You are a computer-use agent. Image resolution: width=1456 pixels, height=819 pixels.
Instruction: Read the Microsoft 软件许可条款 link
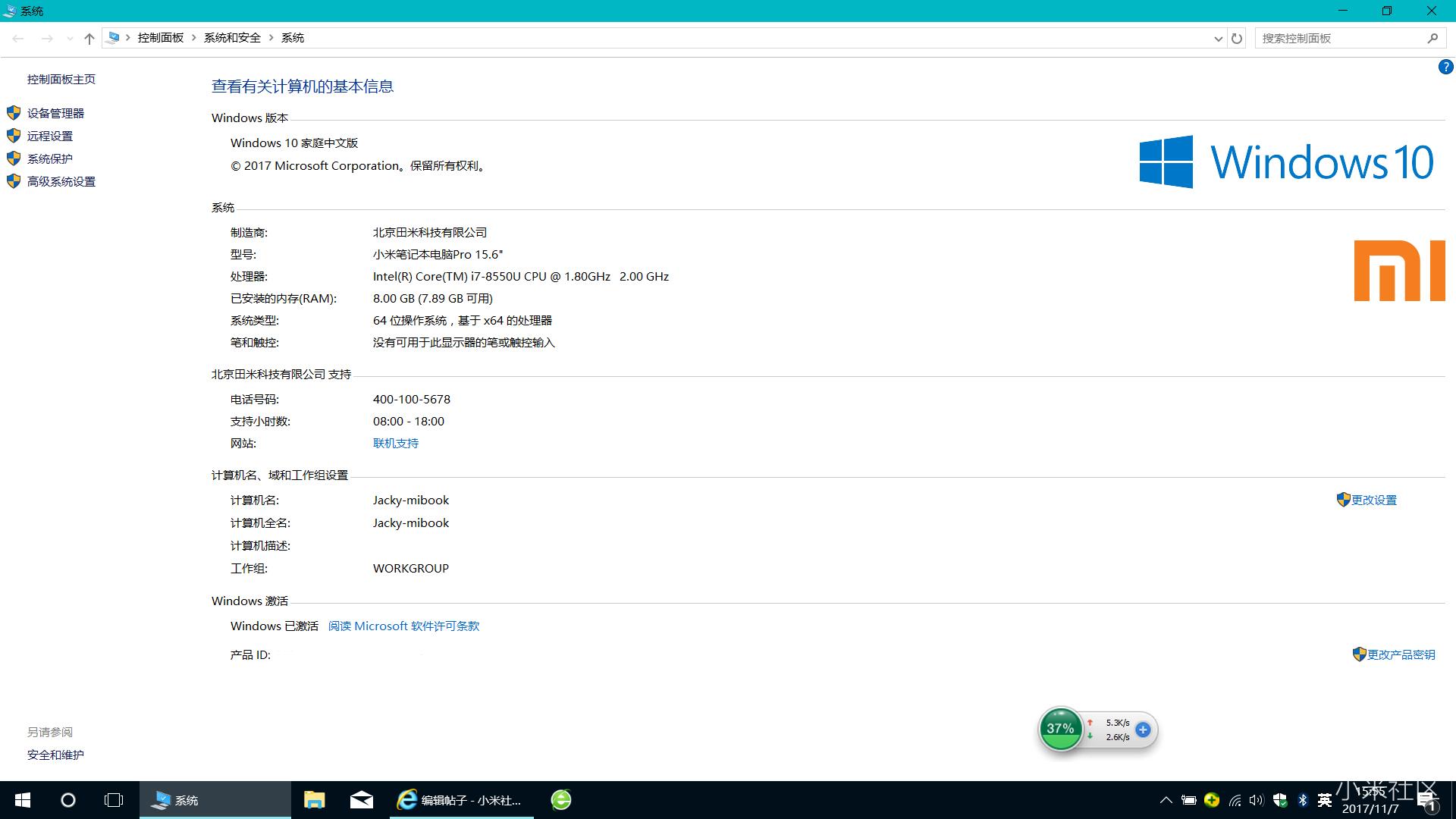pos(403,626)
